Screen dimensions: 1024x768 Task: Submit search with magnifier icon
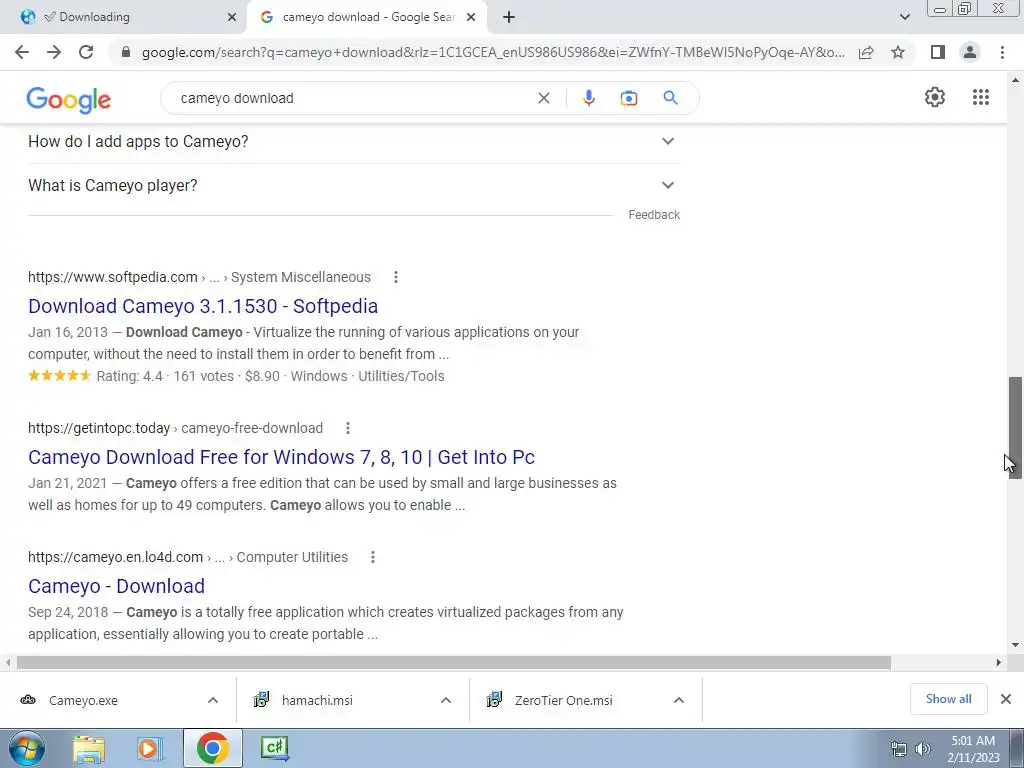click(x=670, y=98)
